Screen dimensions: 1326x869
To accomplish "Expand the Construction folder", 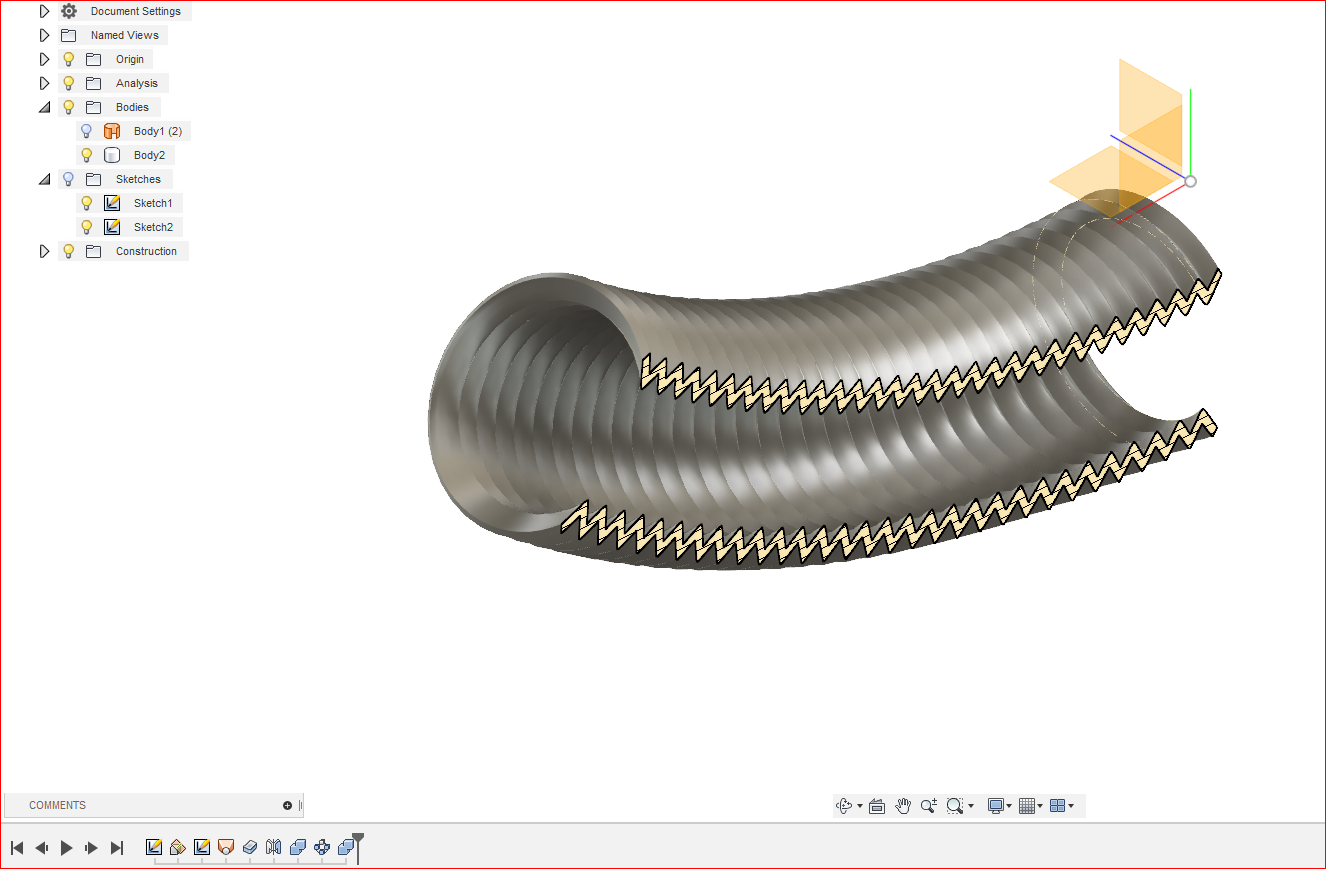I will coord(44,251).
